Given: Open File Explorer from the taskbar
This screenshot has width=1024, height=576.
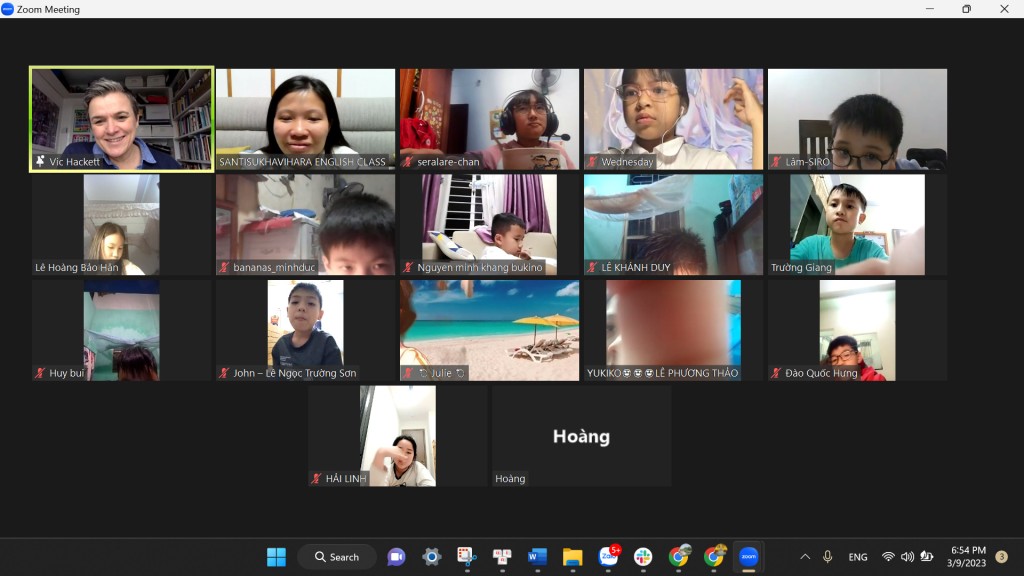Looking at the screenshot, I should (x=572, y=557).
